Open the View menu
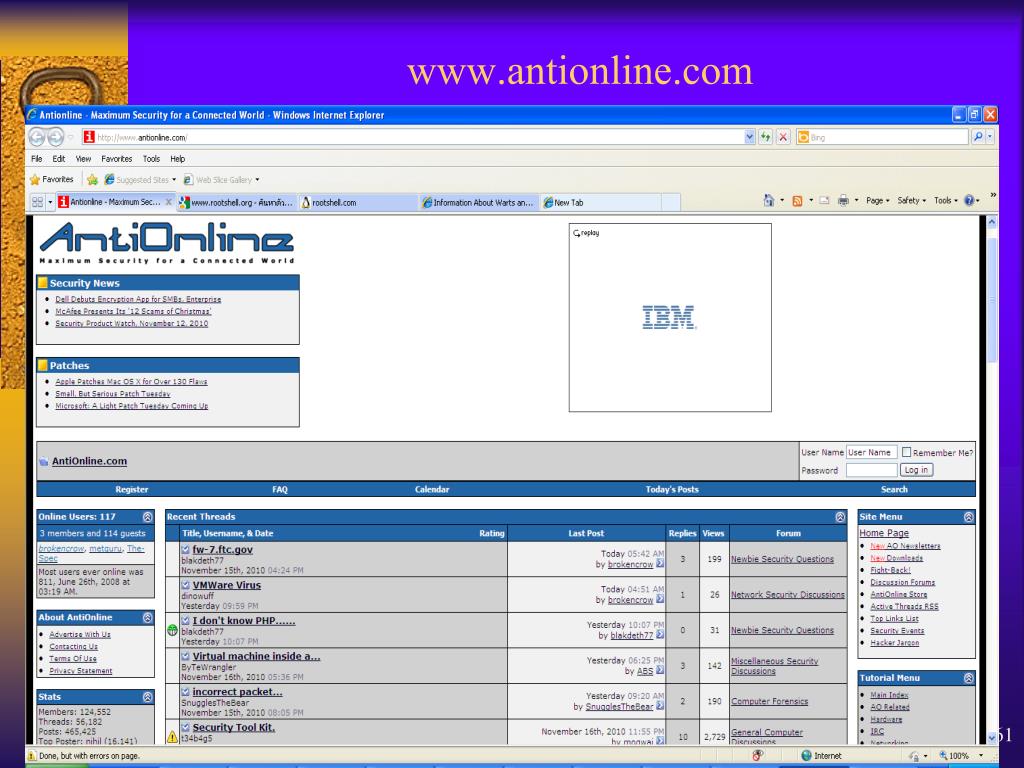The height and width of the screenshot is (768, 1024). [x=83, y=159]
